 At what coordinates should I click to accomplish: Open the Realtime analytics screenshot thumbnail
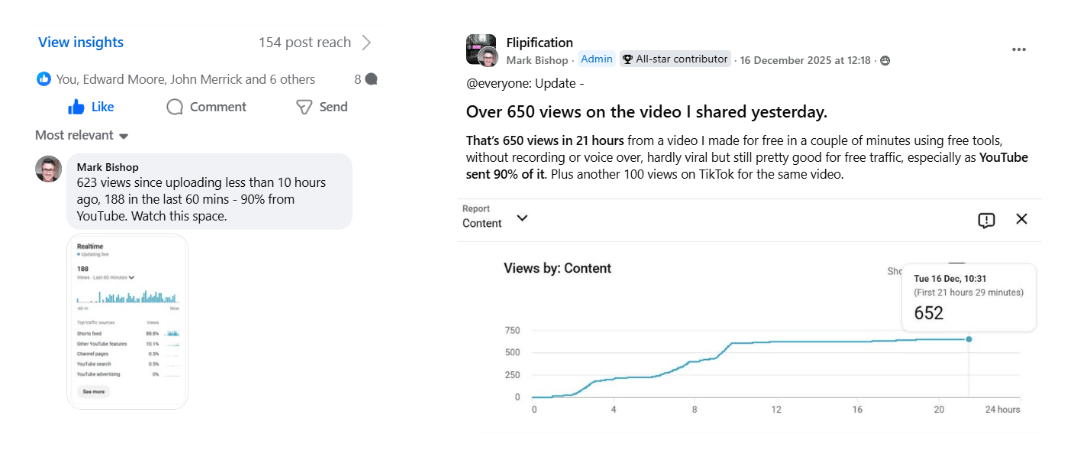pyautogui.click(x=127, y=321)
